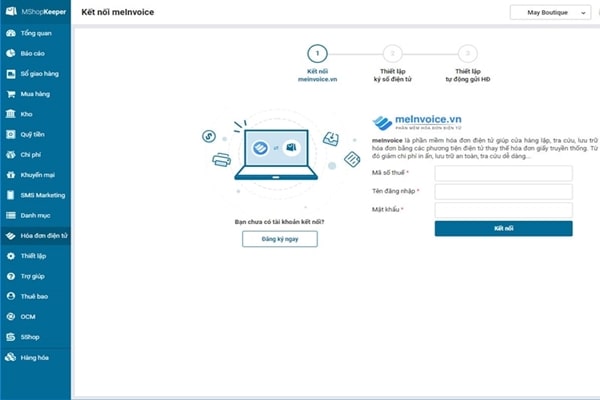Open Báo cáo pie chart icon
Image resolution: width=600 pixels, height=400 pixels.
click(11, 54)
